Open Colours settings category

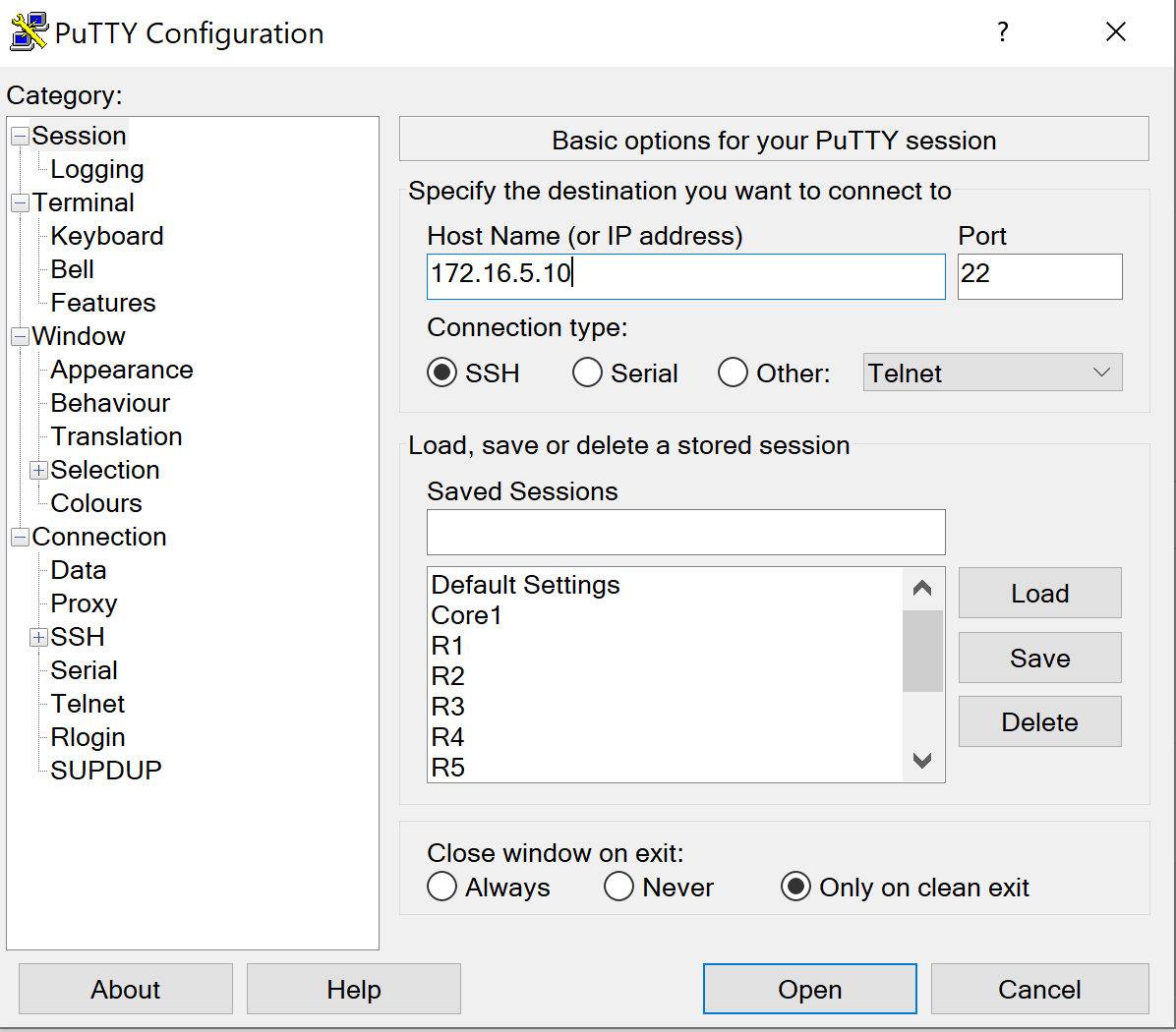tap(96, 503)
